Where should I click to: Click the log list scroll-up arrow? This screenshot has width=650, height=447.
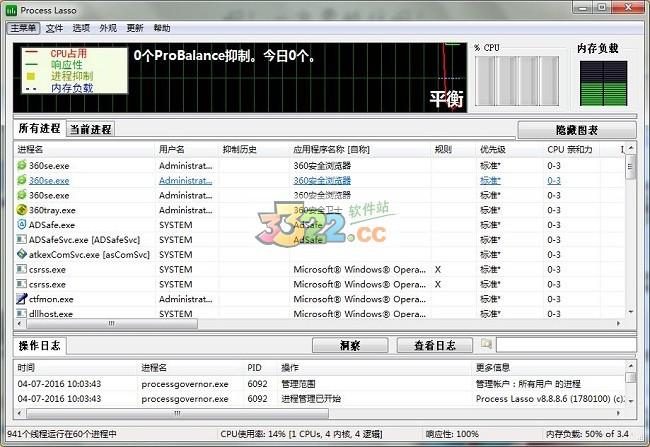coord(631,366)
